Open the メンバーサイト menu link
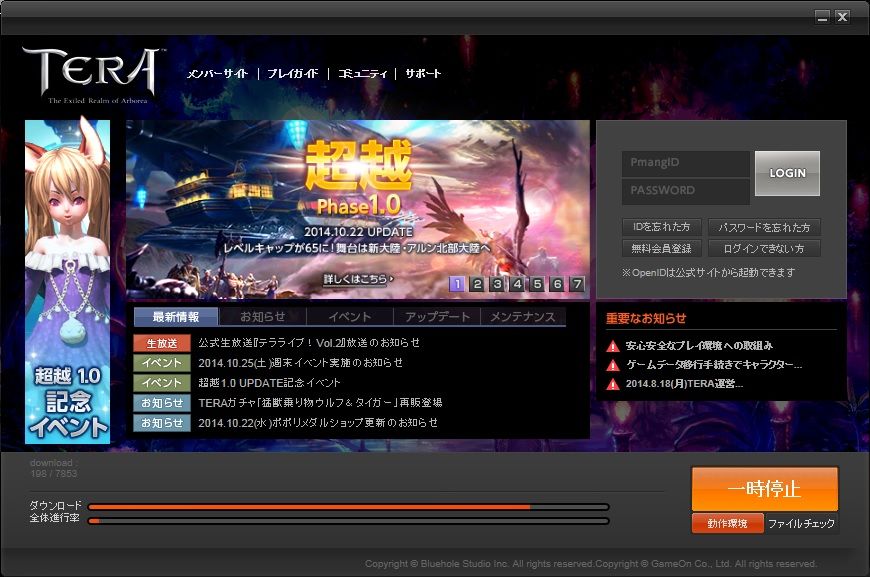The height and width of the screenshot is (577, 870). pos(218,73)
